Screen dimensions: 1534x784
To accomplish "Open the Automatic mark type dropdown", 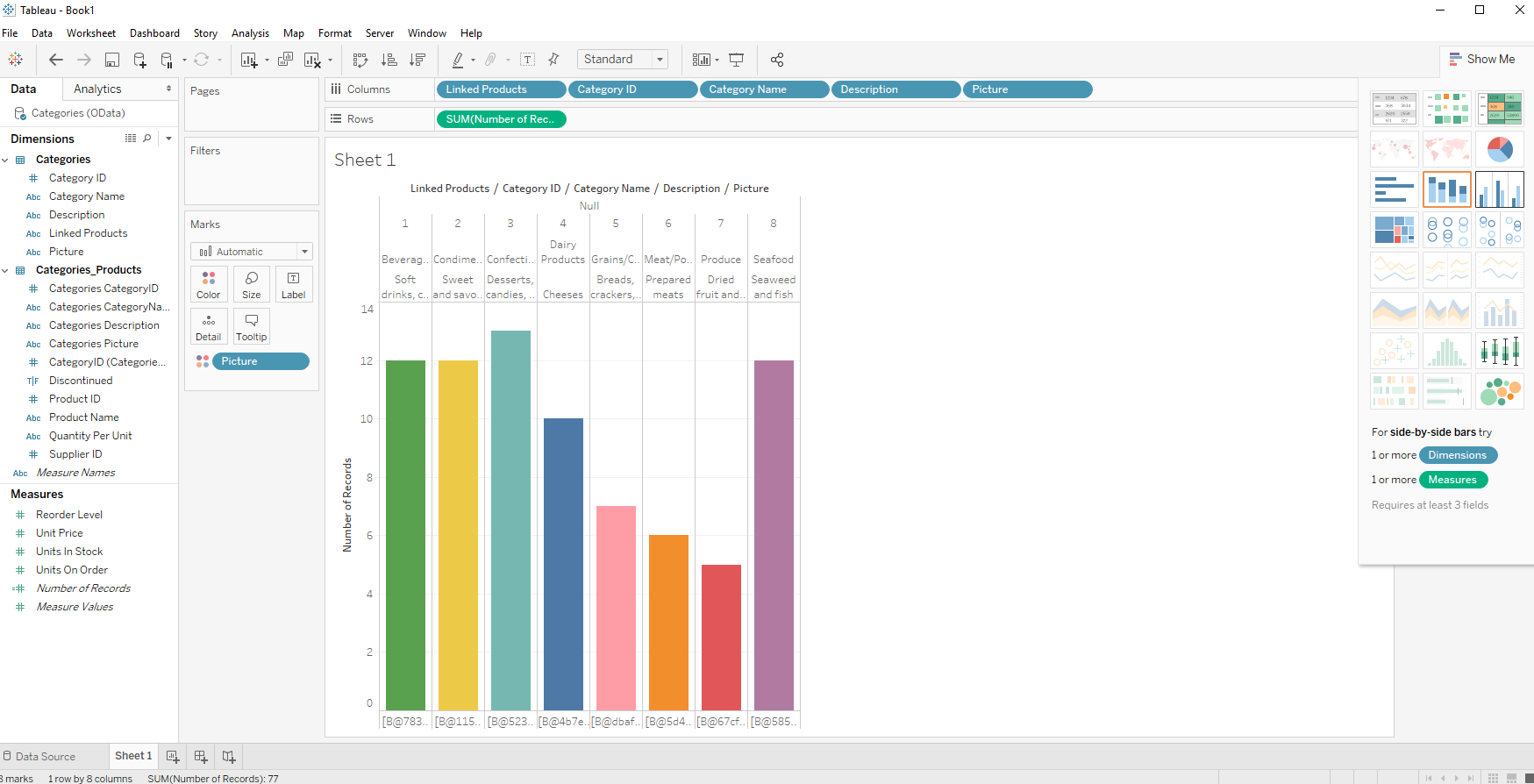I will pyautogui.click(x=252, y=252).
